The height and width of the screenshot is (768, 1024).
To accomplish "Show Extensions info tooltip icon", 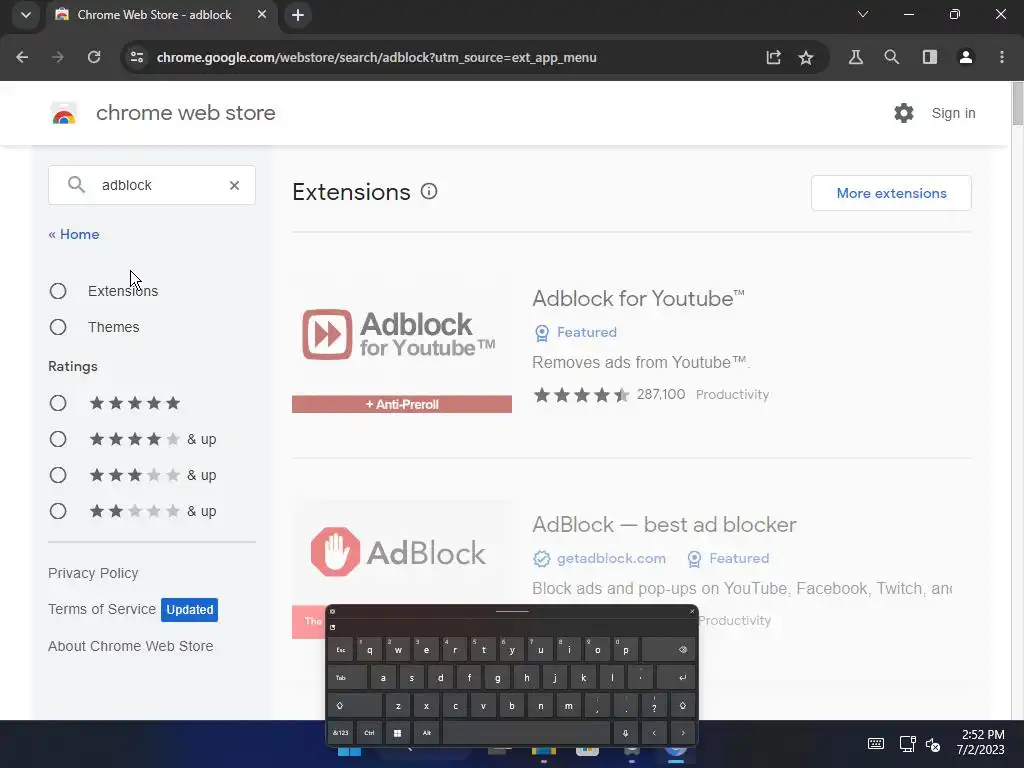I will click(429, 191).
